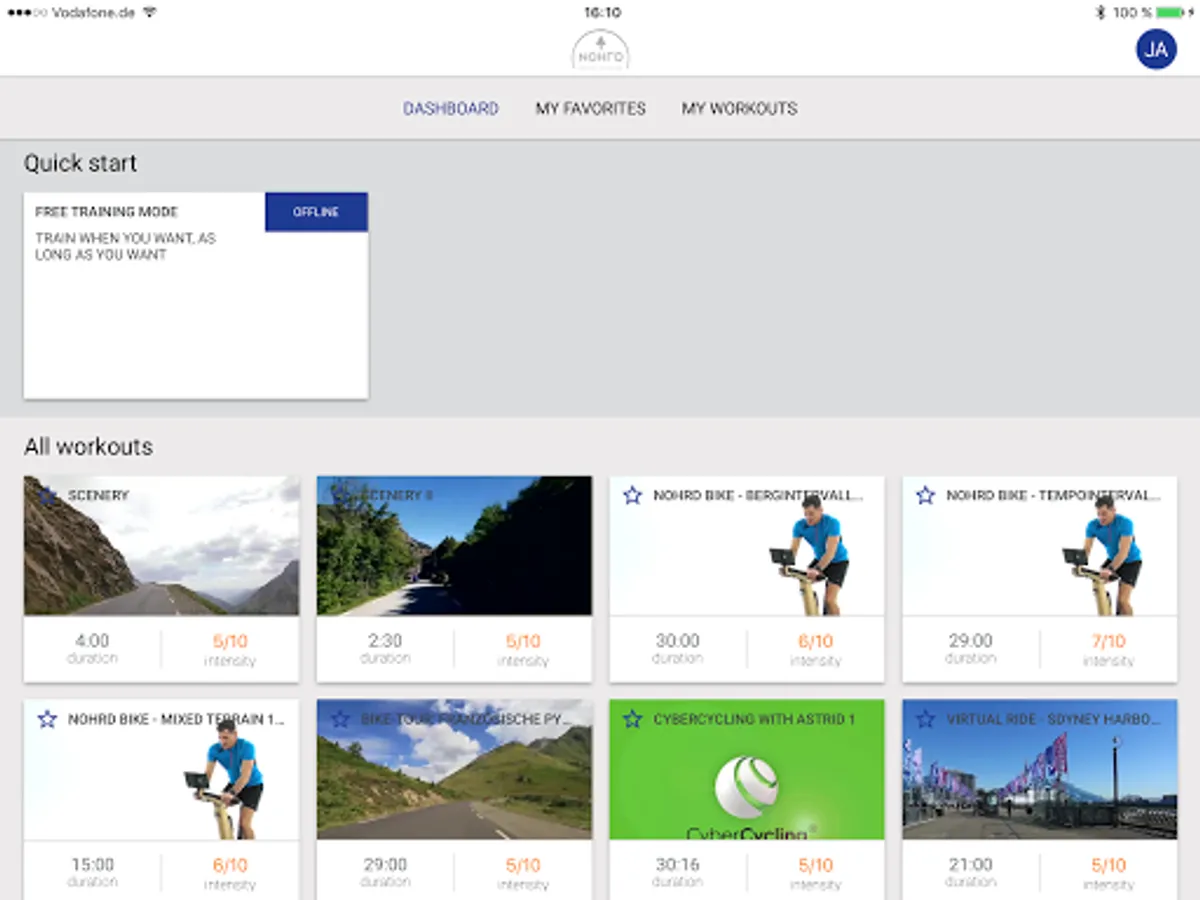Star the Bike Tour Französische Pyrenäen workout

340,719
